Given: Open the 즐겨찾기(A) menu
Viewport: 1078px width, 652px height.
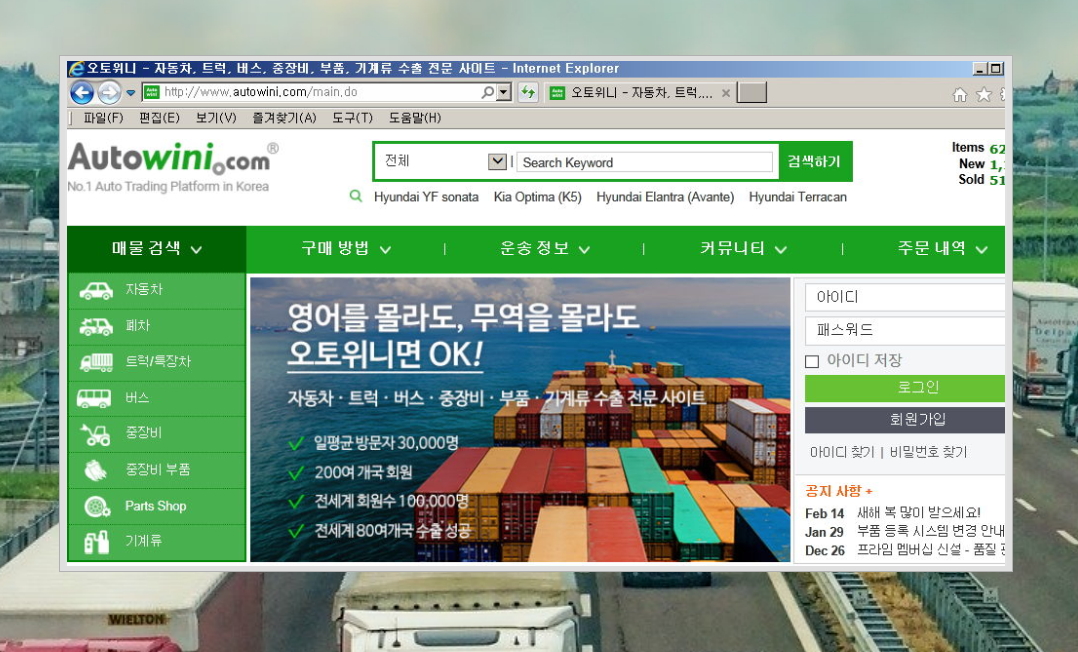Looking at the screenshot, I should coord(284,118).
